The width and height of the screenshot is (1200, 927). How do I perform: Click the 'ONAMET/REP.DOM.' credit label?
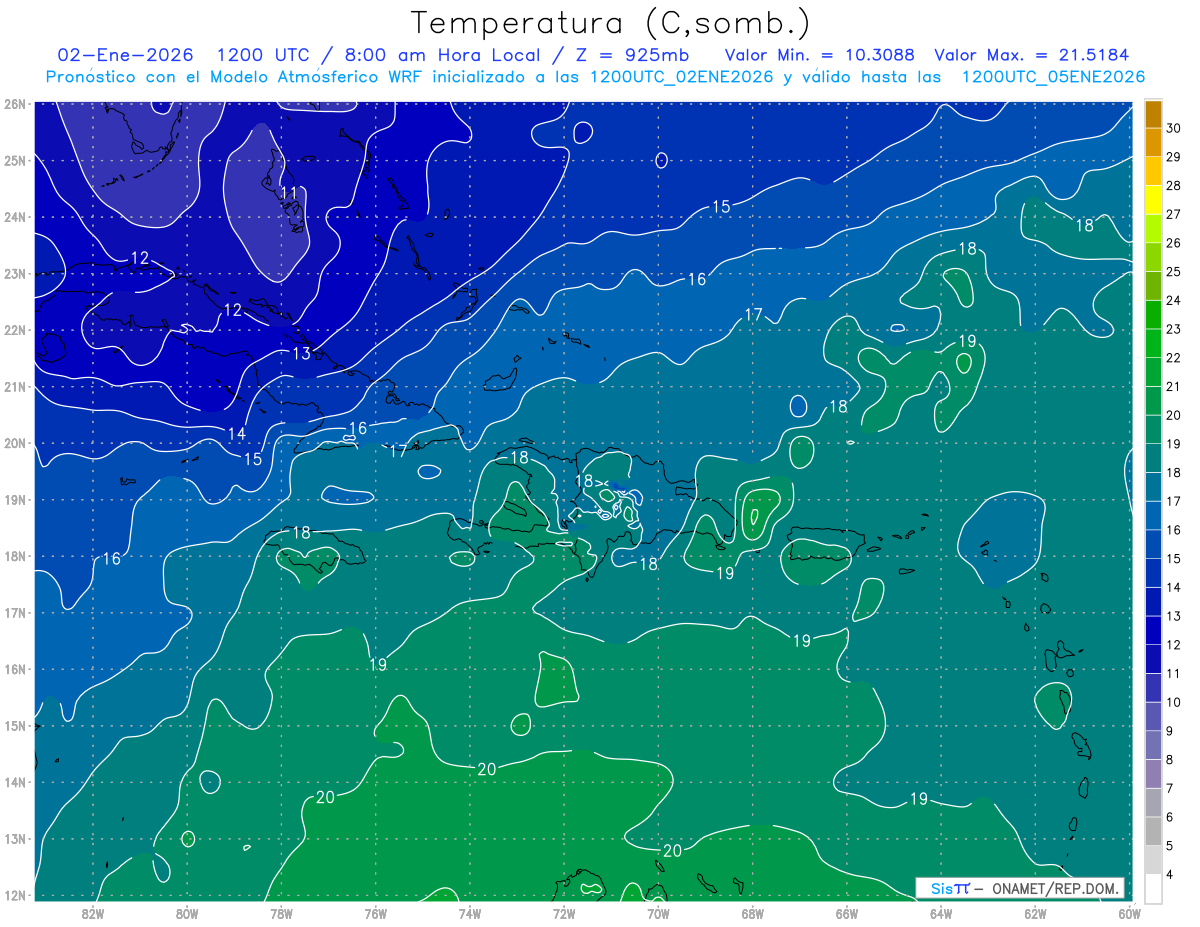click(1055, 888)
